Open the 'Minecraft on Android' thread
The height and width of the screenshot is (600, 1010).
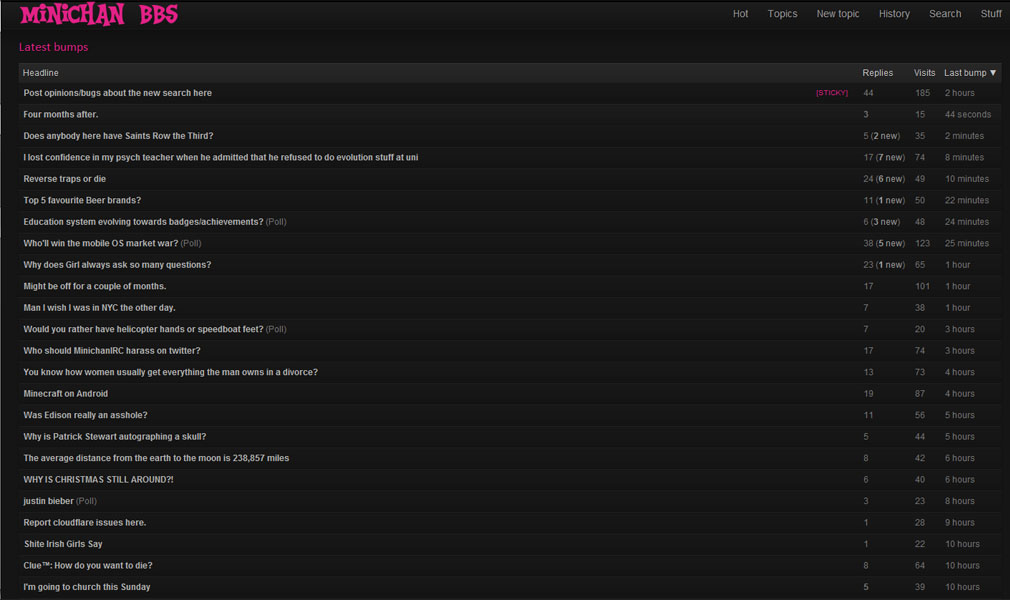coord(66,394)
